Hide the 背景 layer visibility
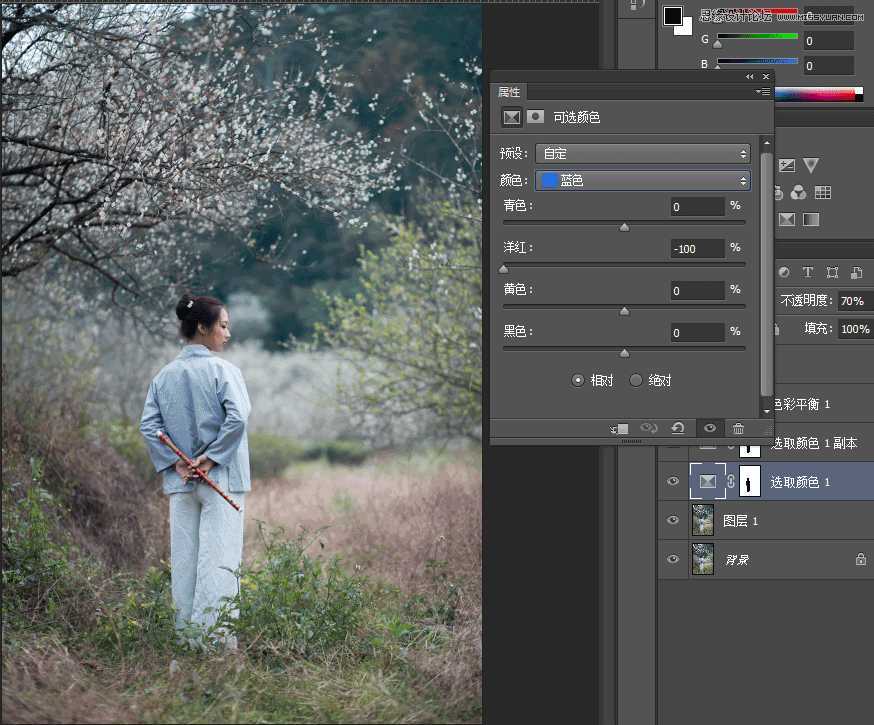The image size is (874, 725). [673, 560]
